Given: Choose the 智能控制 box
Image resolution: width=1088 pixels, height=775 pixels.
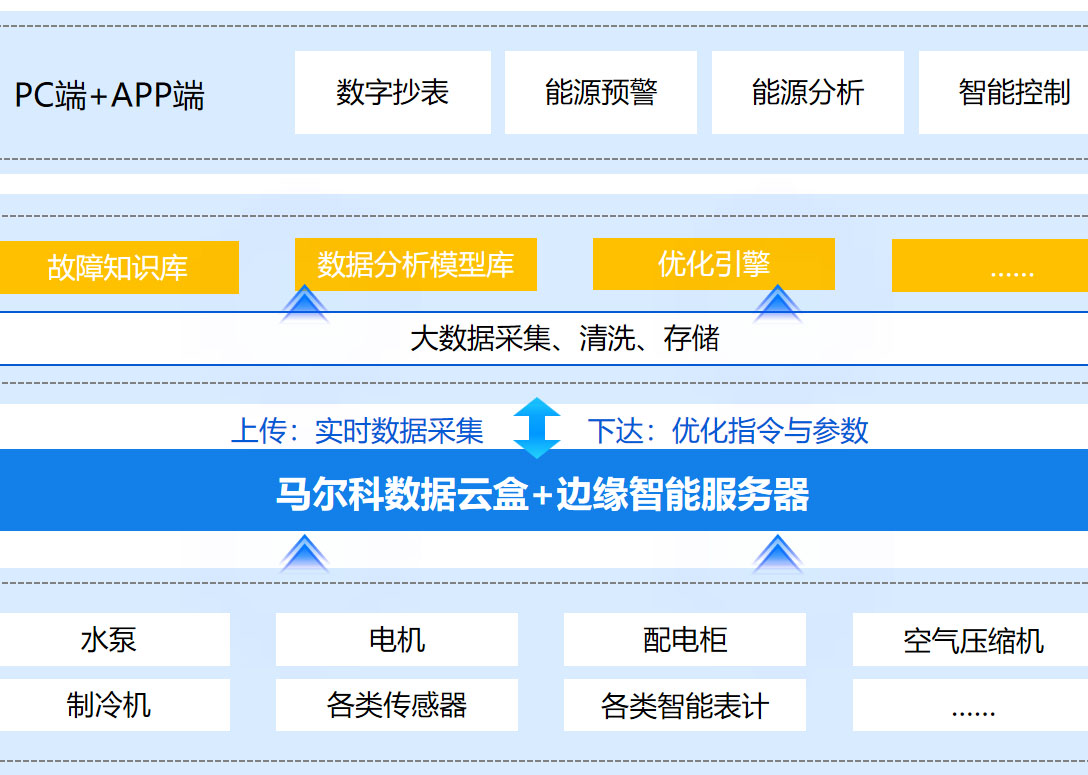Looking at the screenshot, I should tap(1003, 92).
